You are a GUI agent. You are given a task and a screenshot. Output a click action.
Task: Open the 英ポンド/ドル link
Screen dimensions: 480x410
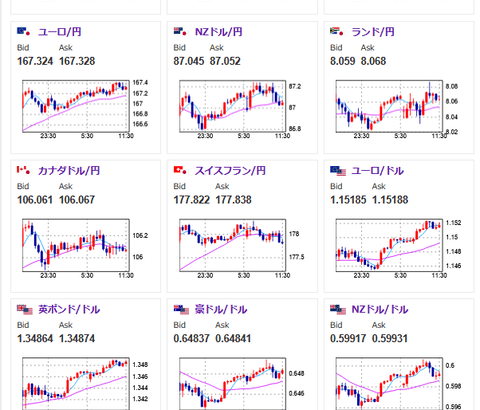(x=69, y=309)
